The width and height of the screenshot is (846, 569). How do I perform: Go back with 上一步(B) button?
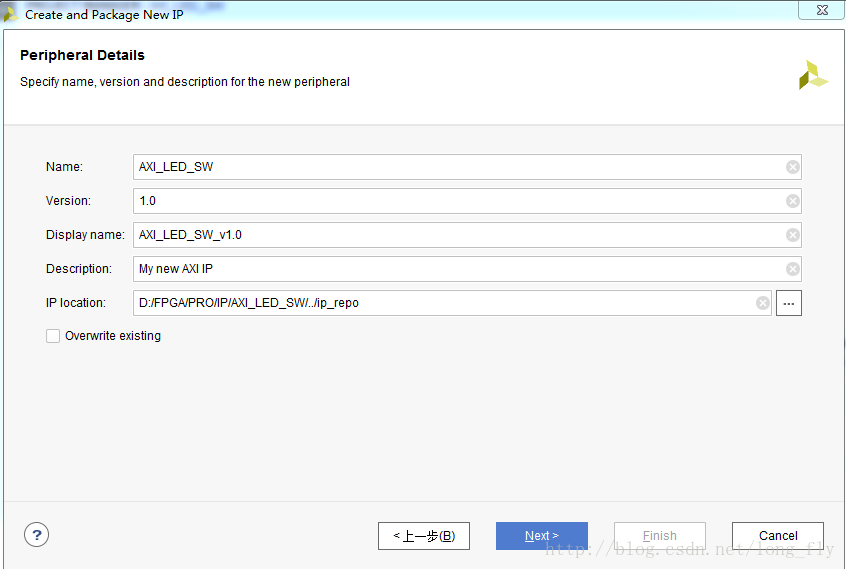(424, 536)
